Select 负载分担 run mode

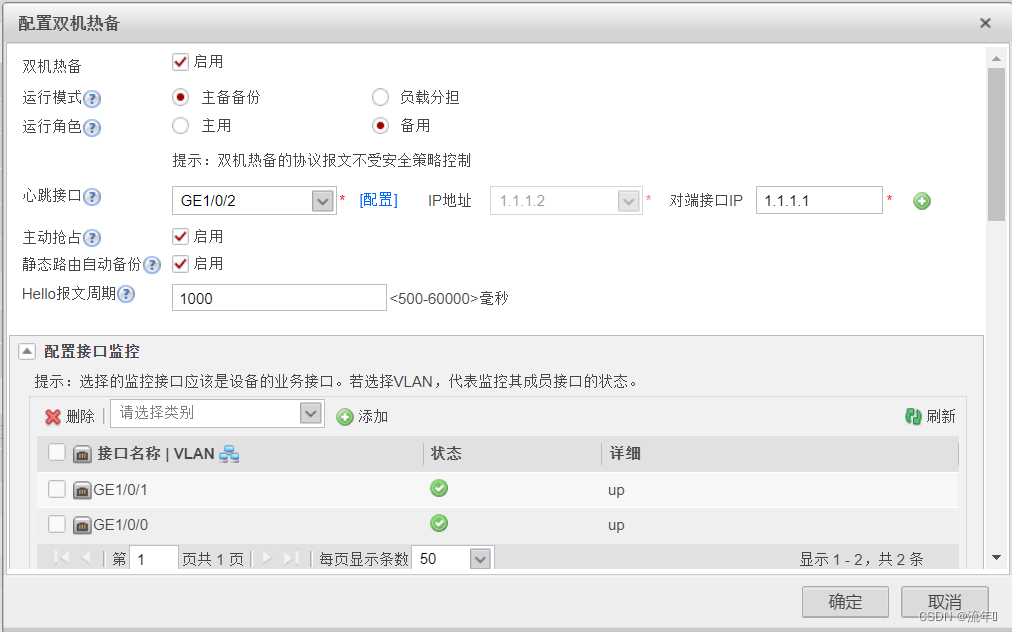[380, 97]
